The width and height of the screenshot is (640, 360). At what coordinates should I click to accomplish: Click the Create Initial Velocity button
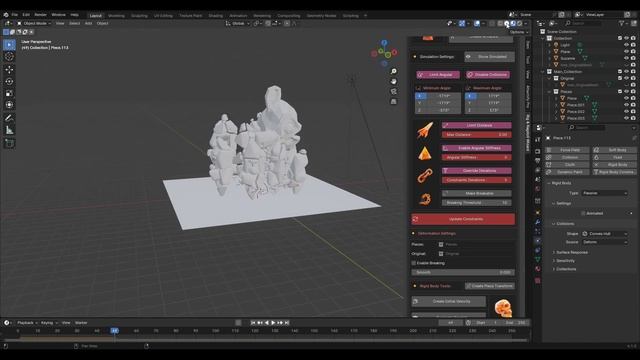click(449, 301)
